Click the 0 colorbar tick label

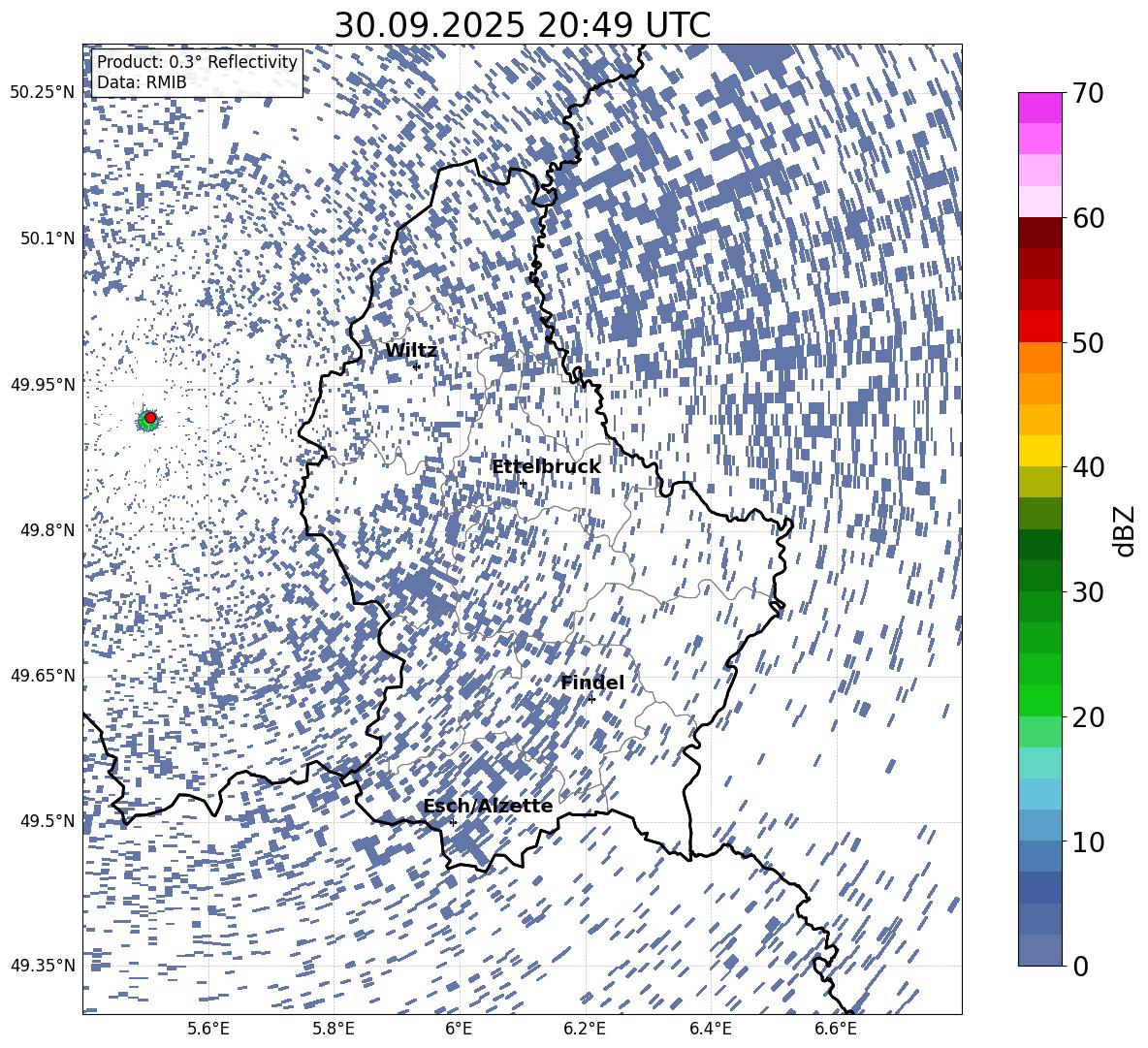point(1080,966)
